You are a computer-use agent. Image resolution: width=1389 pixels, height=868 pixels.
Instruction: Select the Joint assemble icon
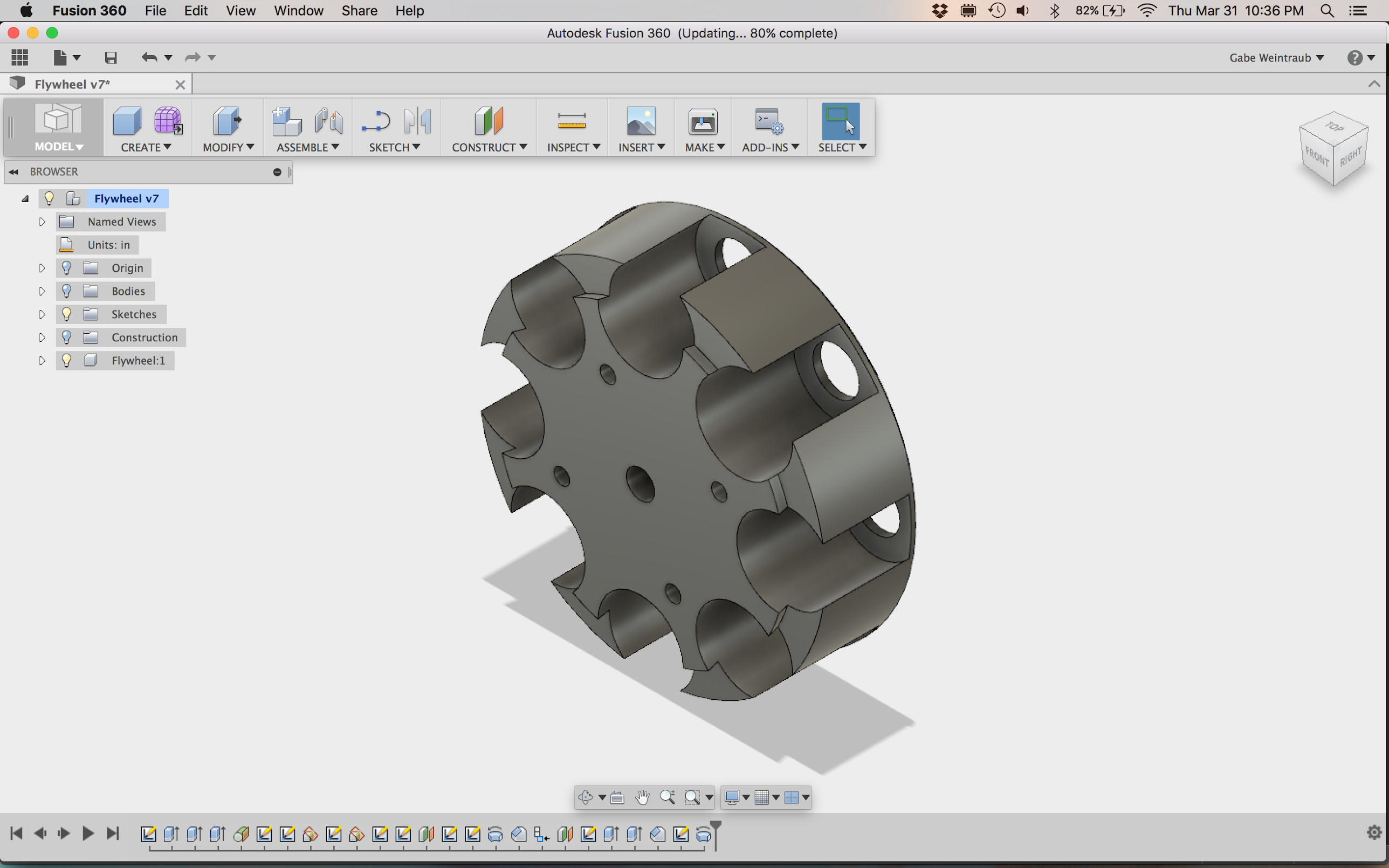pos(329,121)
